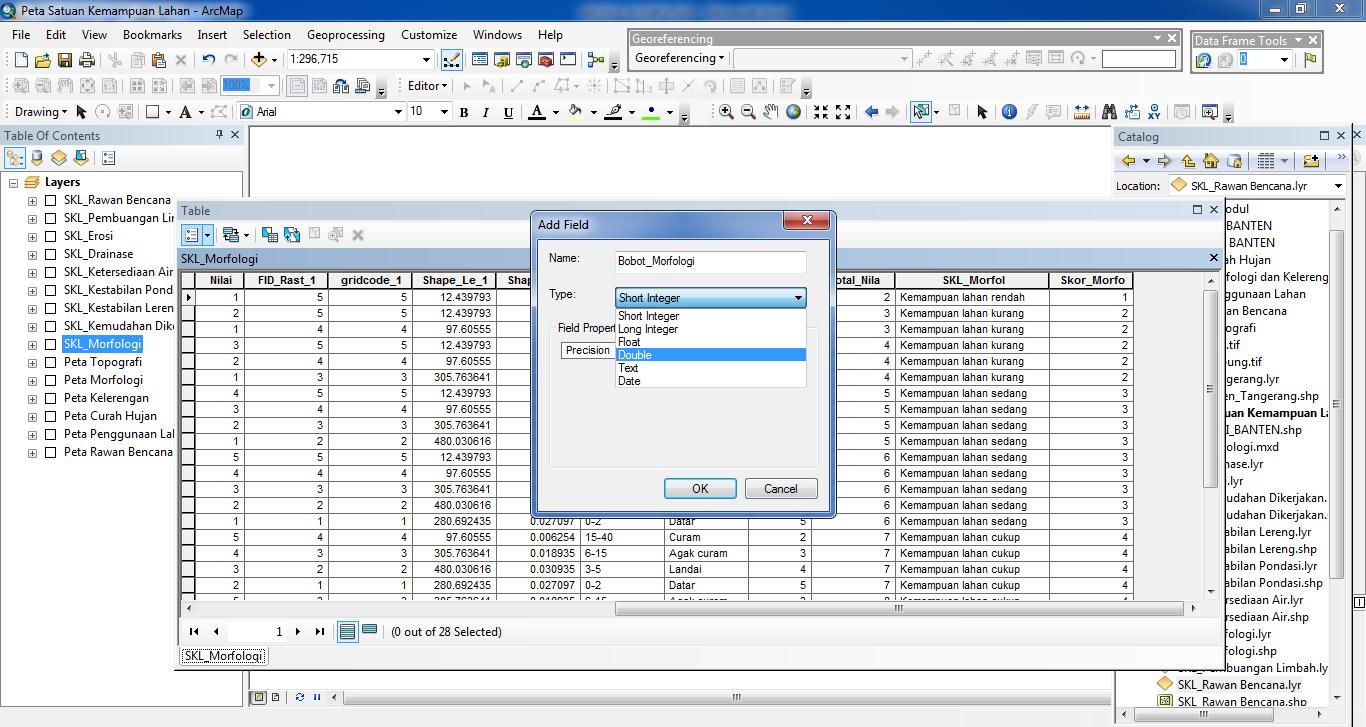Open the Find binoculars tool
The image size is (1366, 727).
[x=1108, y=112]
